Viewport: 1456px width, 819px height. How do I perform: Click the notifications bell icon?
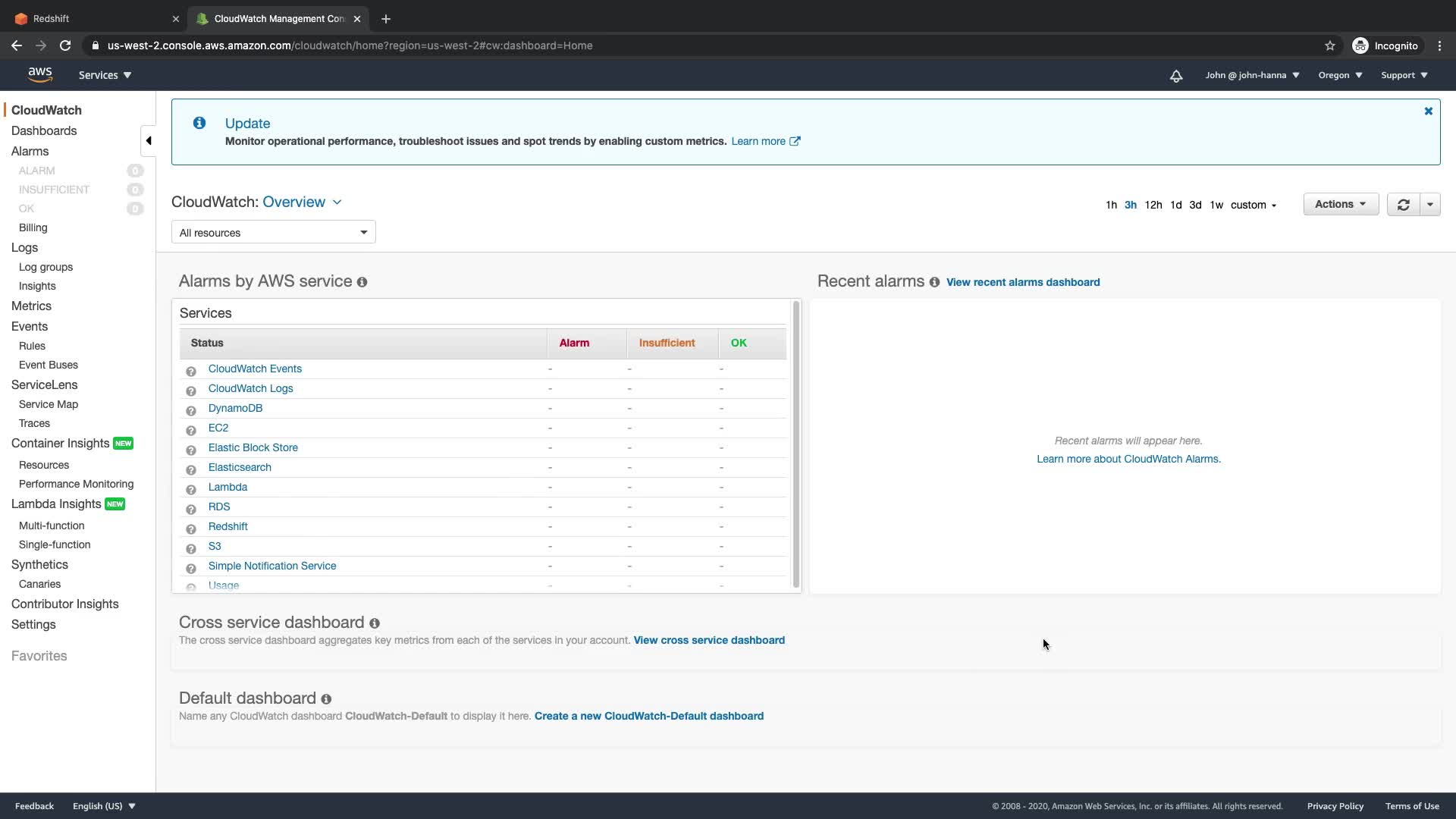coord(1175,76)
